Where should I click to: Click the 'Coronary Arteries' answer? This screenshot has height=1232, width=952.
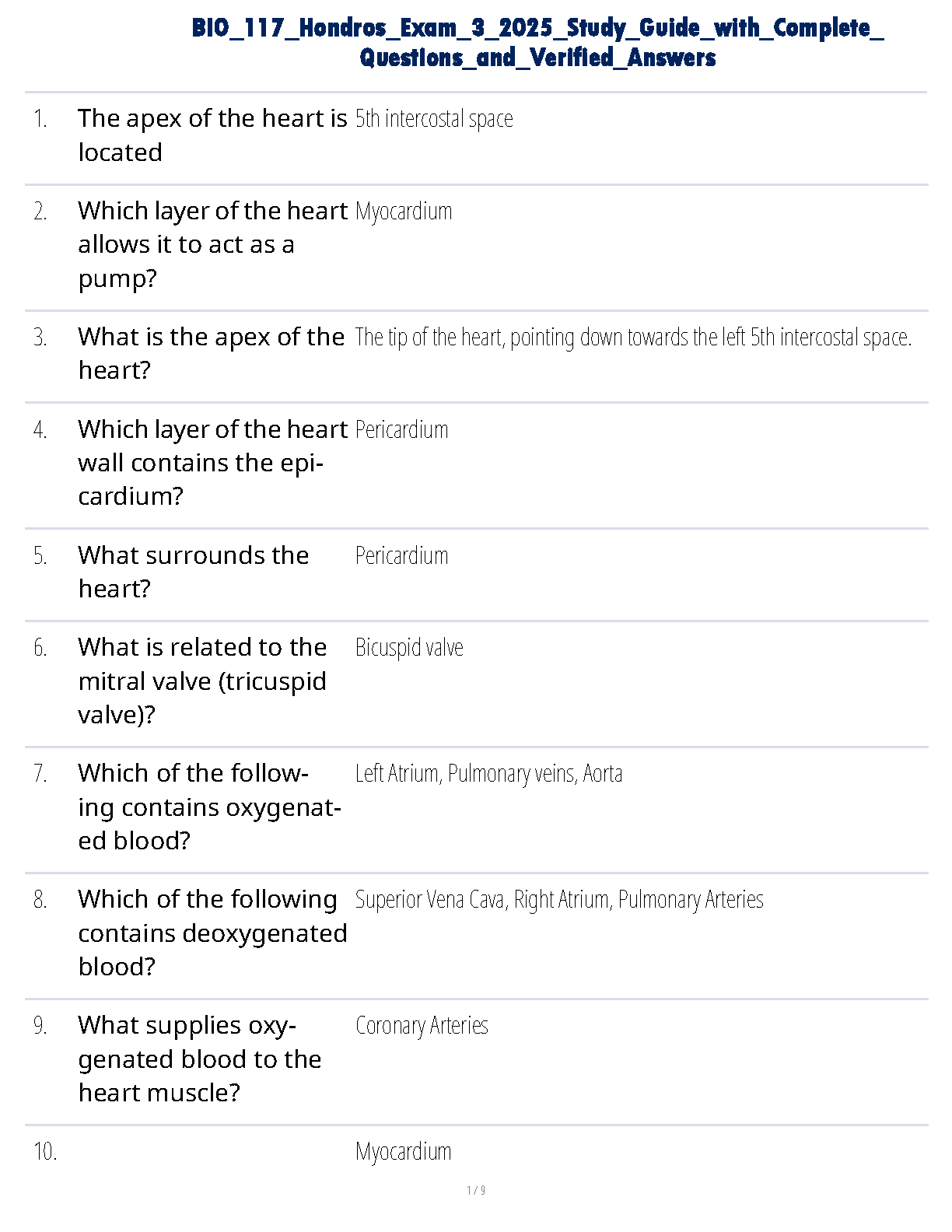pos(422,1026)
